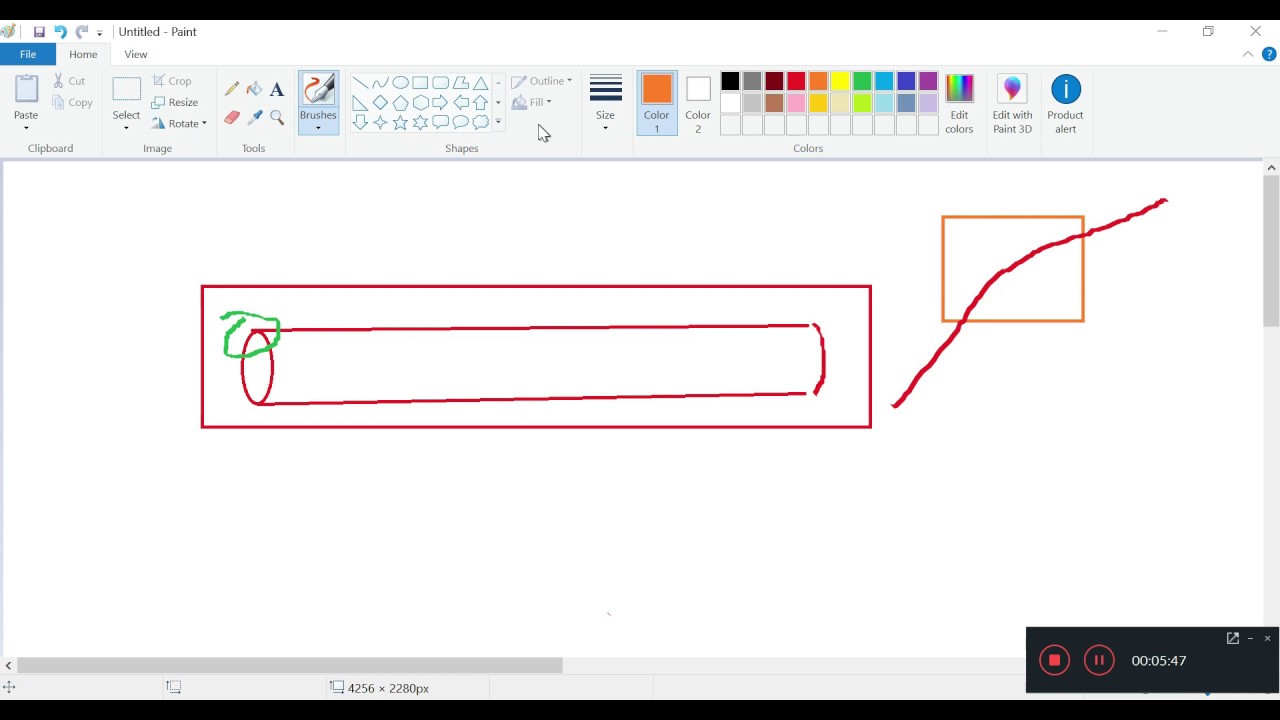
Task: Activate Color 2 background selector
Action: point(698,103)
